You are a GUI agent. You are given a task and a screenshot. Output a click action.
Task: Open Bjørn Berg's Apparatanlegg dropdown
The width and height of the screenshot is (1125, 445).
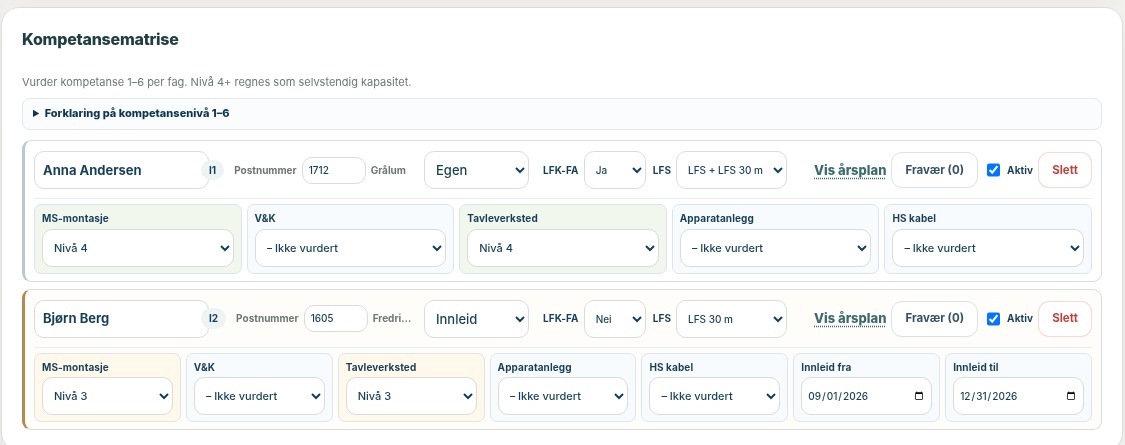coord(563,396)
